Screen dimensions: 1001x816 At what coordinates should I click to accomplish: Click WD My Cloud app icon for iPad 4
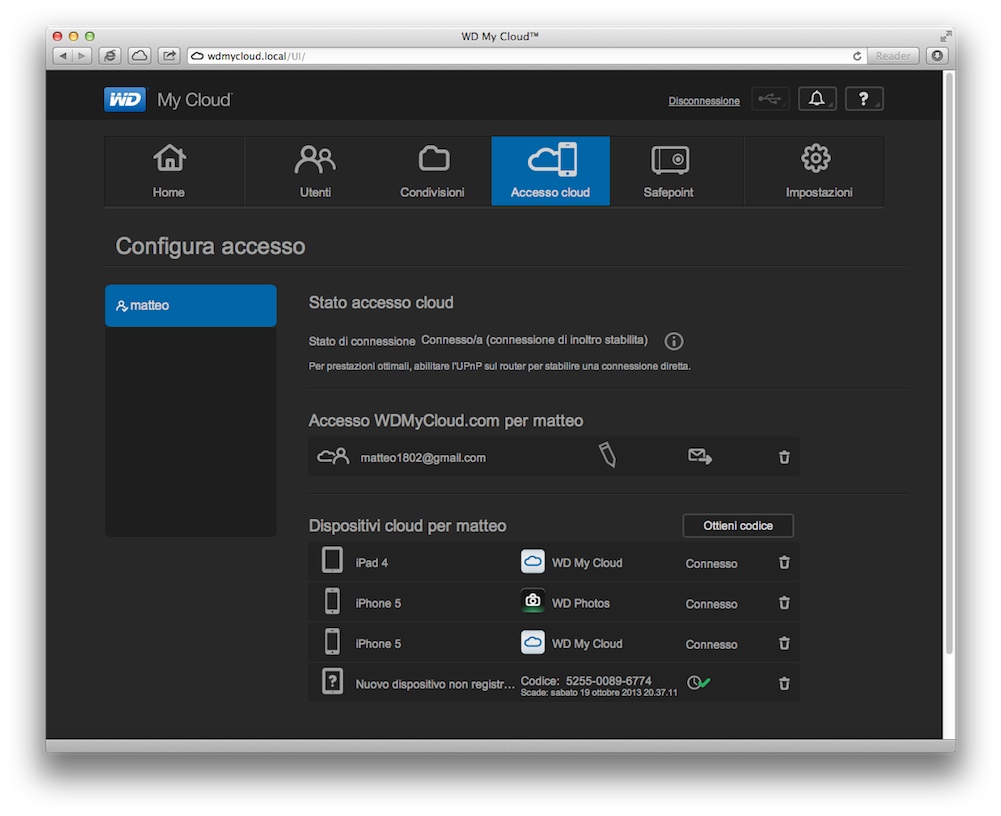click(532, 561)
